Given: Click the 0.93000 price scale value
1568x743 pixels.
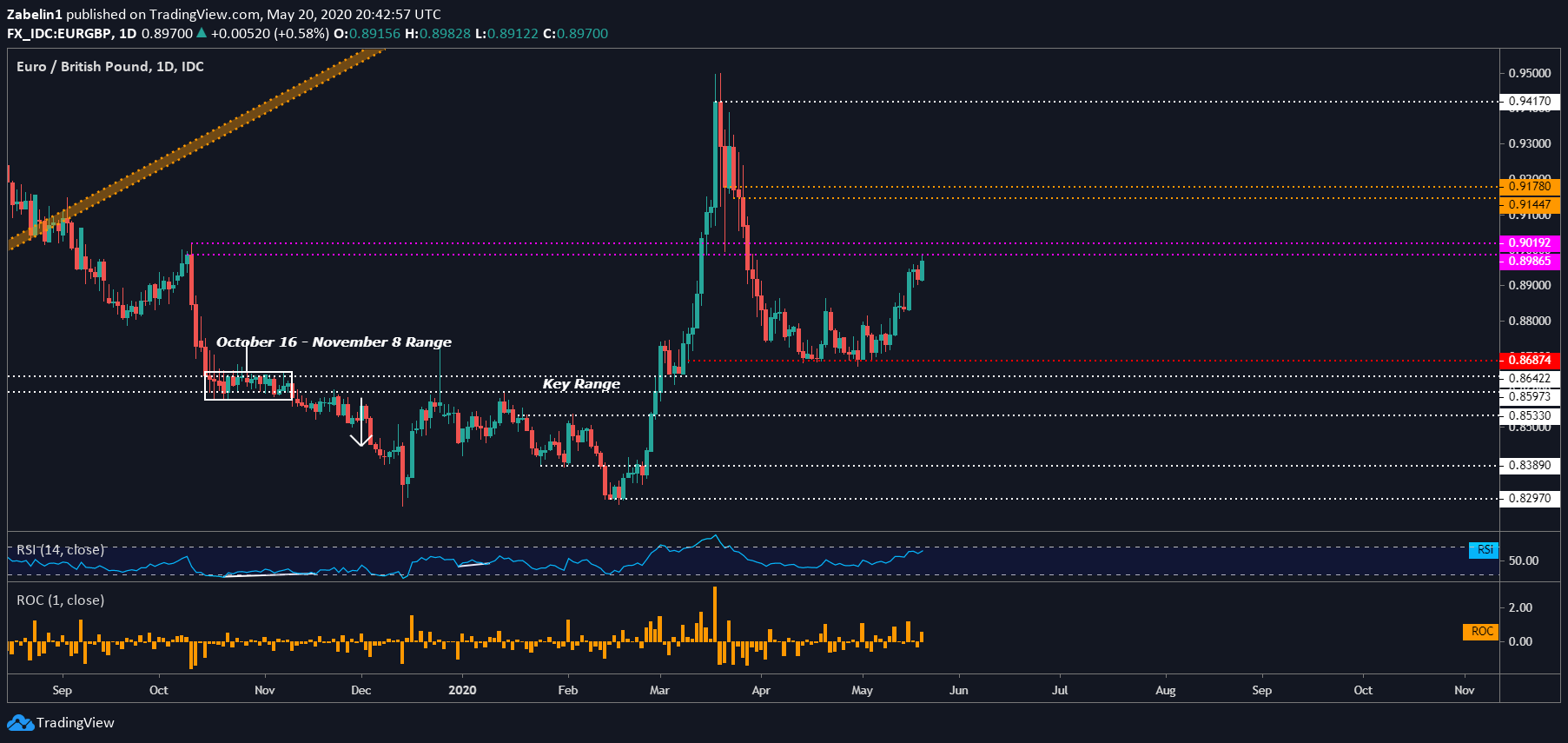Looking at the screenshot, I should point(1530,143).
